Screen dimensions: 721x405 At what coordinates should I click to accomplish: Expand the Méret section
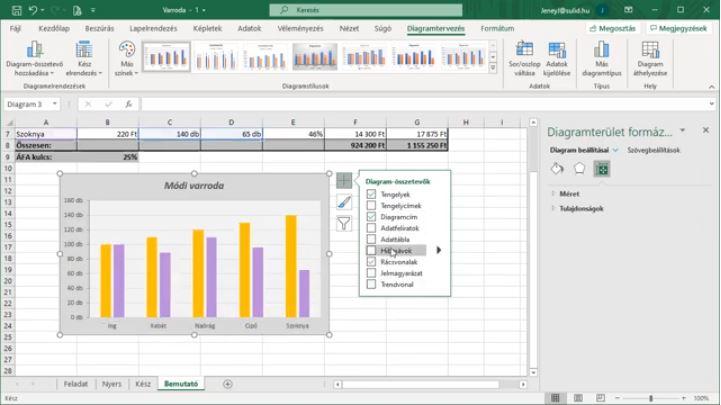pyautogui.click(x=568, y=193)
